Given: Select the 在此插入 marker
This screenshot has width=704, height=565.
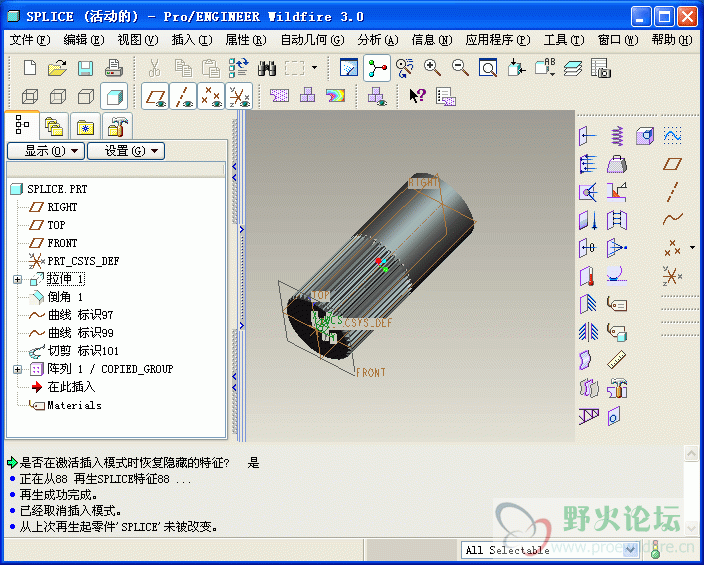Looking at the screenshot, I should 71,387.
